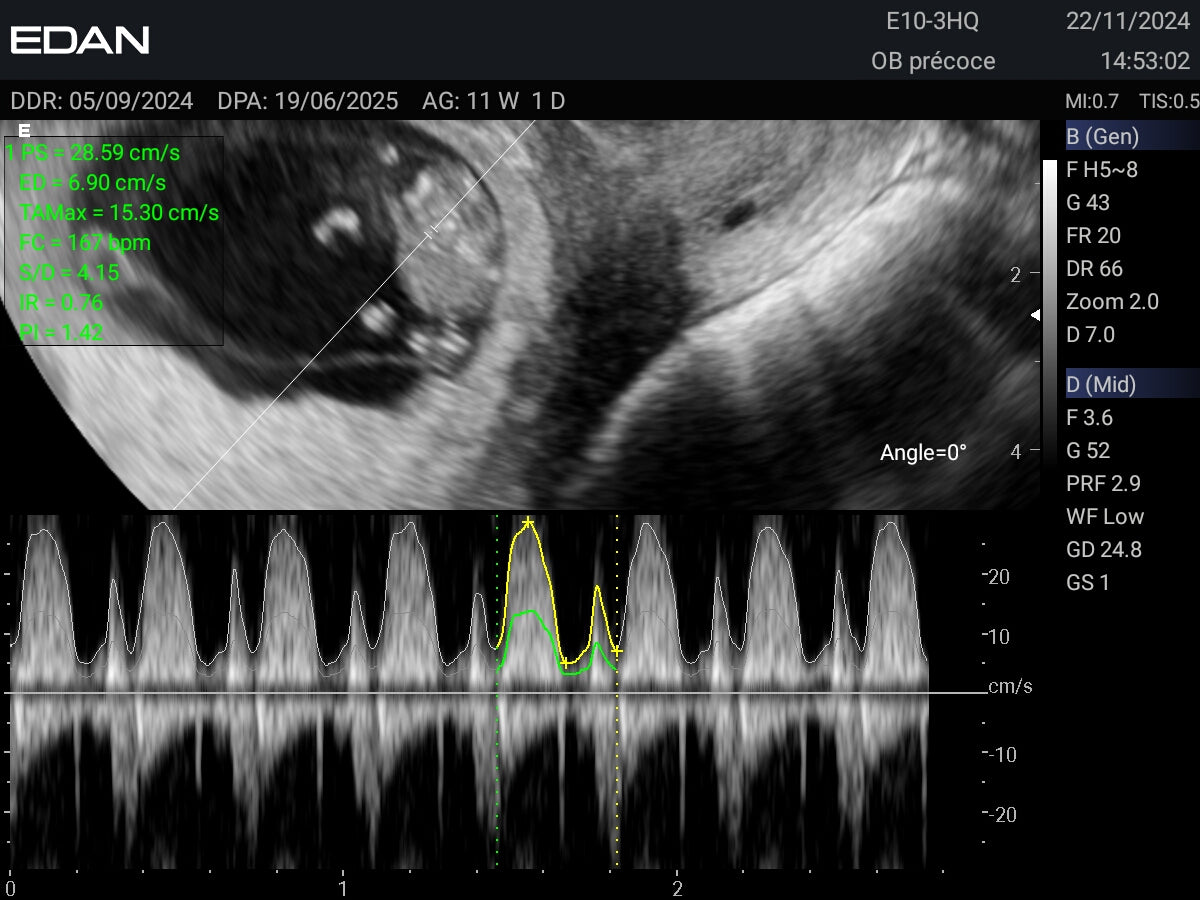This screenshot has height=900, width=1200.
Task: Click the 2 second mark on time axis
Action: 677,888
